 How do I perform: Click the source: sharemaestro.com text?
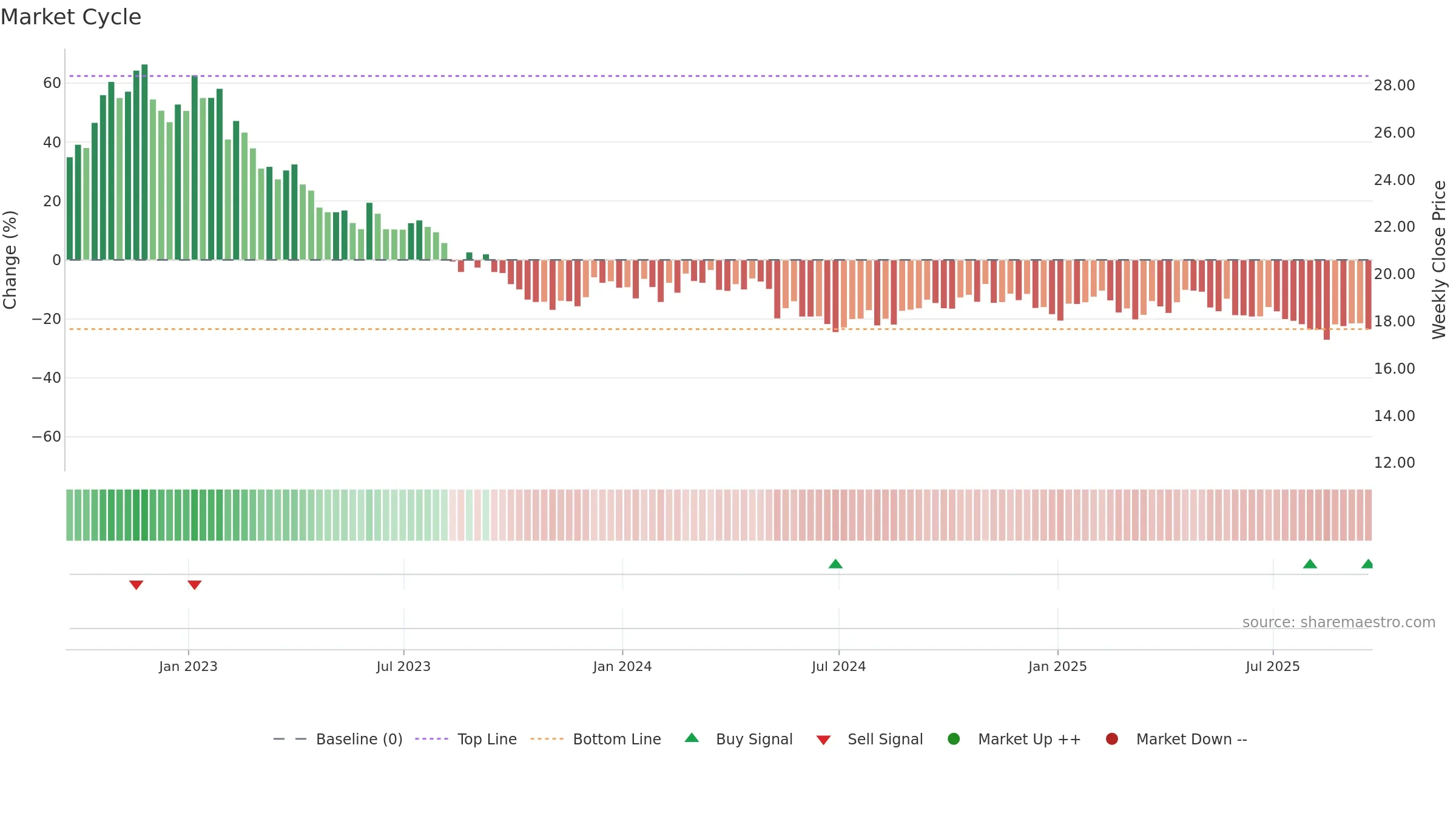point(1339,622)
